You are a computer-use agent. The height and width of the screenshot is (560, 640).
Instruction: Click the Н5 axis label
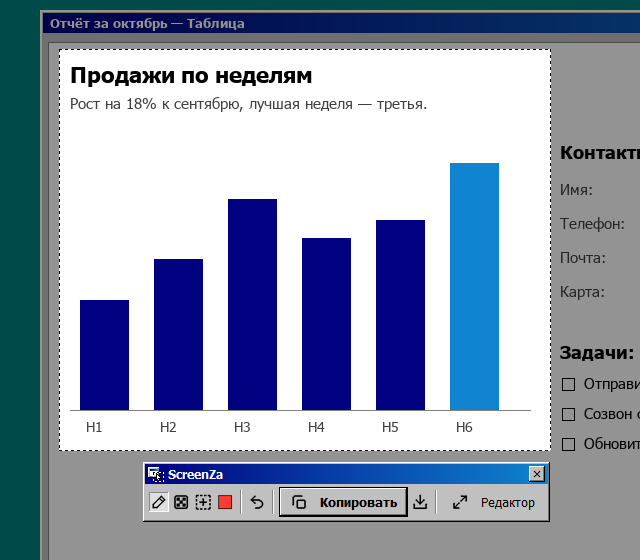(x=390, y=427)
